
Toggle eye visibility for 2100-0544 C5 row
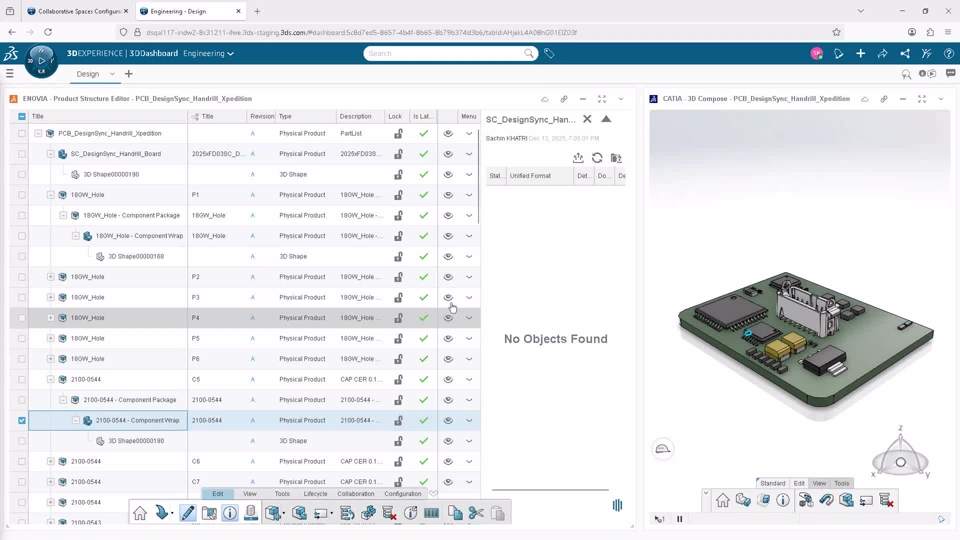click(x=448, y=380)
